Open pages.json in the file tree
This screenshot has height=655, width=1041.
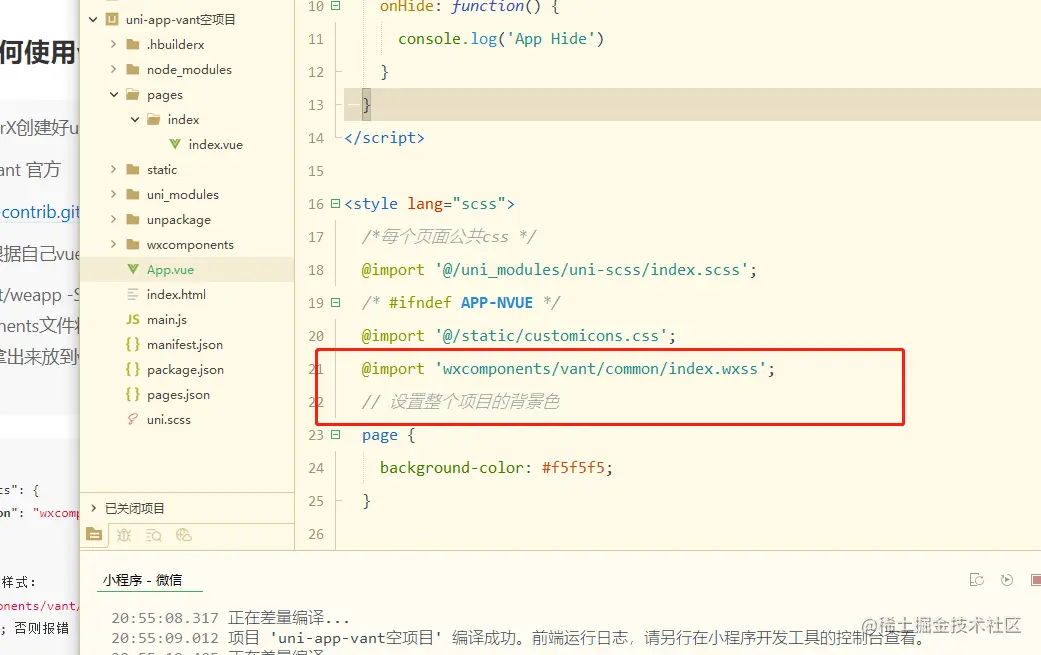click(x=178, y=395)
